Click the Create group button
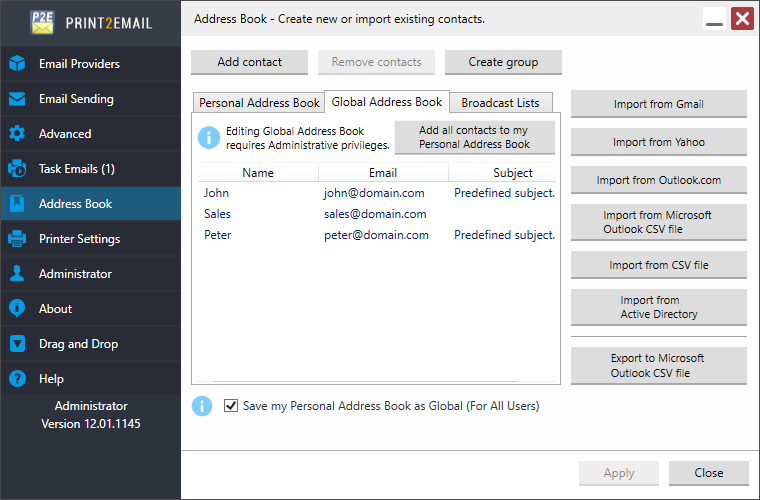The image size is (760, 500). pos(503,62)
